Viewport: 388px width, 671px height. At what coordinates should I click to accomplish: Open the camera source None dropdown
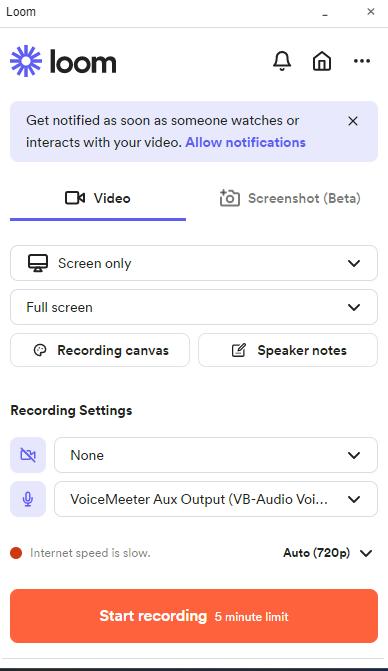tap(216, 455)
